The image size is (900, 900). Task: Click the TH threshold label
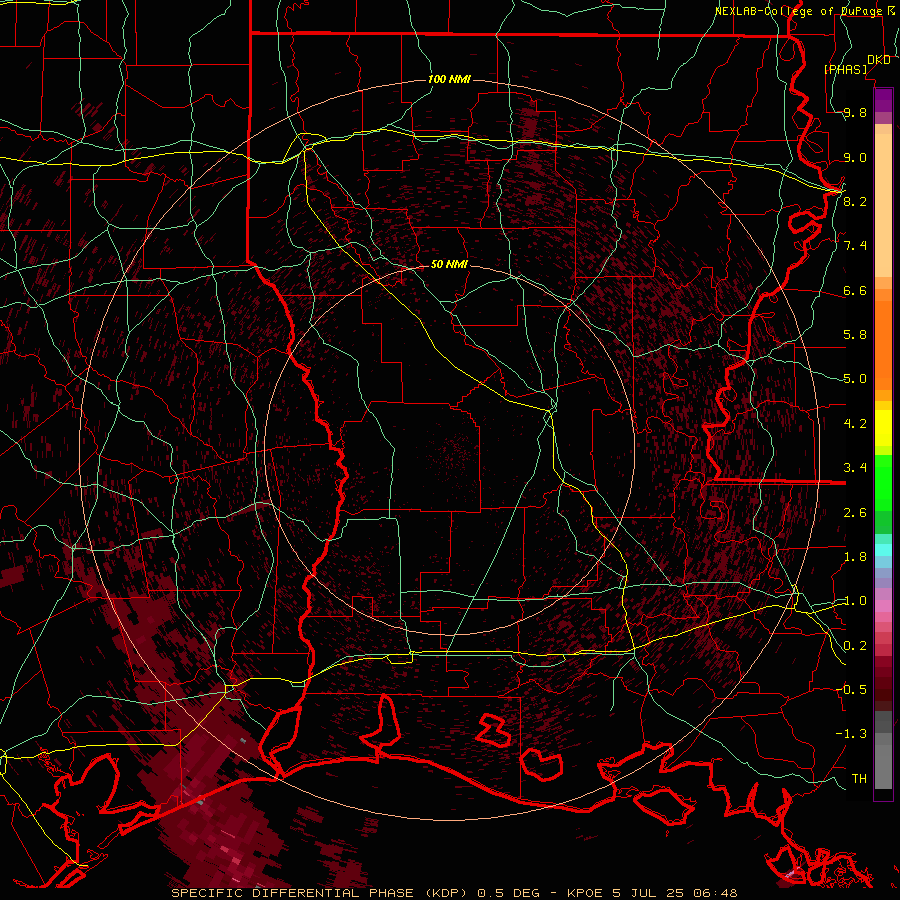point(859,779)
